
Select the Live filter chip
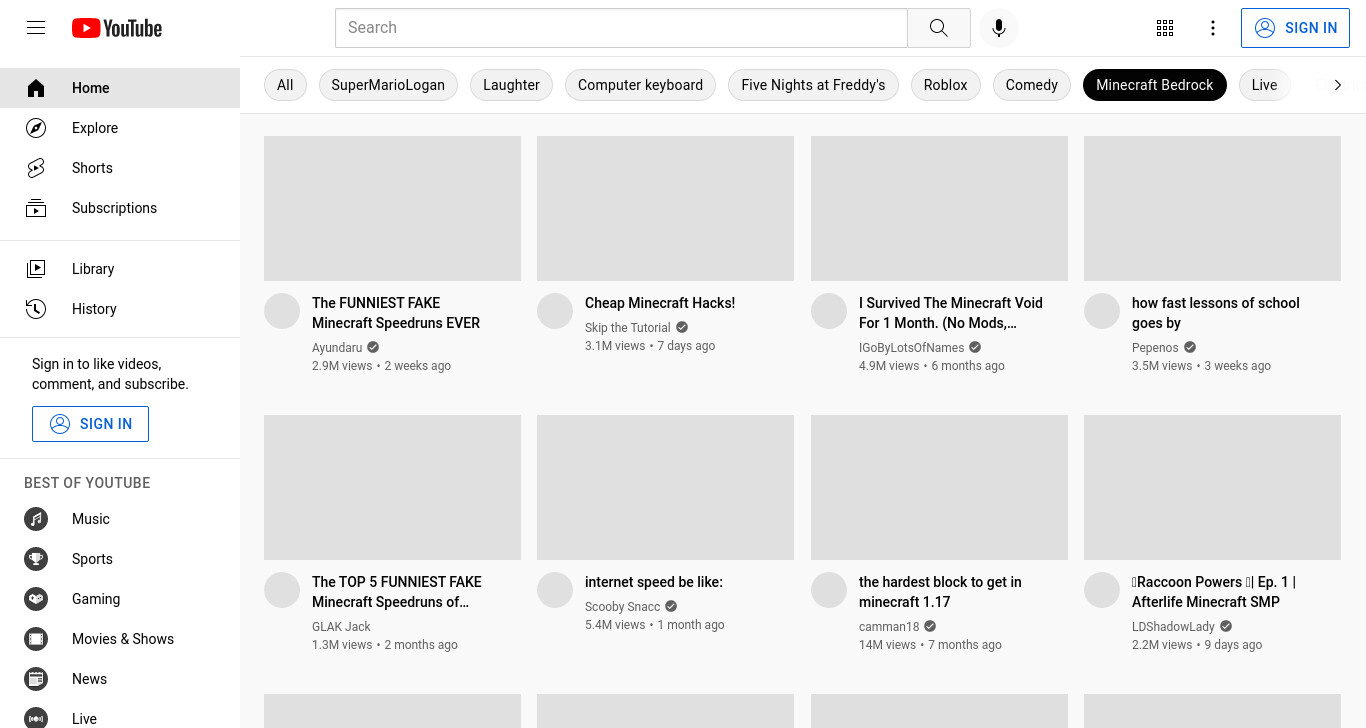pos(1264,85)
